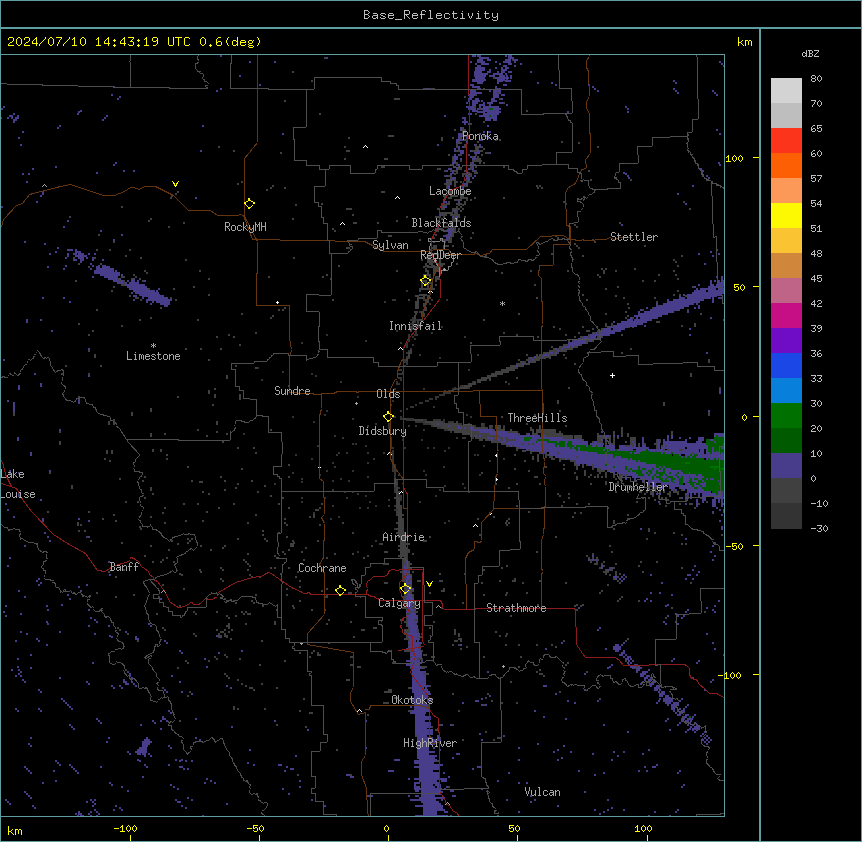Image resolution: width=862 pixels, height=842 pixels.
Task: Click the RockyMH label
Action: (245, 227)
